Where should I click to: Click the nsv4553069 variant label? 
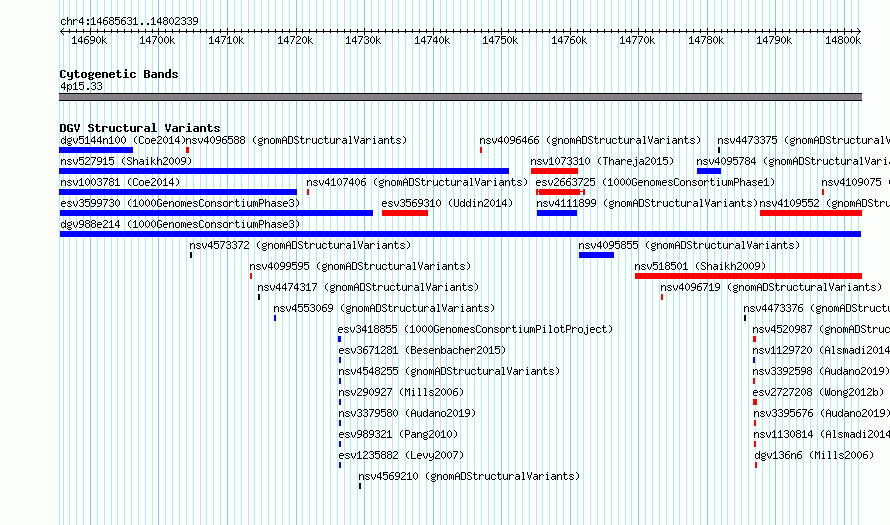[384, 308]
